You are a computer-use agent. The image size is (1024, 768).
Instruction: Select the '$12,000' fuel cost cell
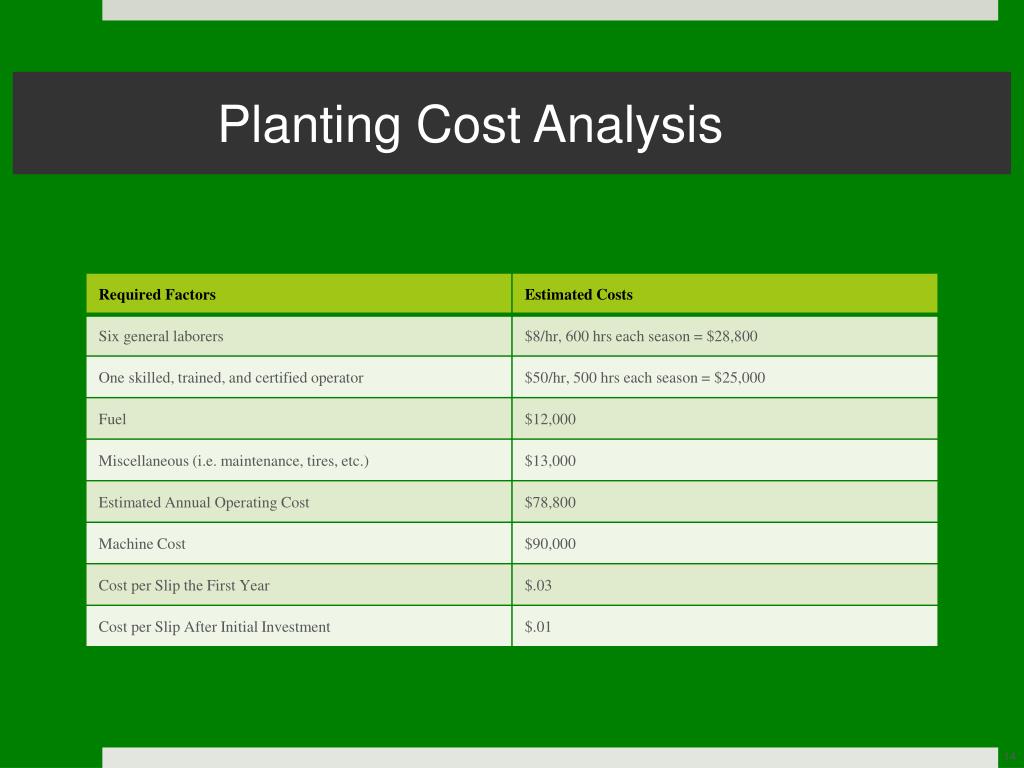725,419
